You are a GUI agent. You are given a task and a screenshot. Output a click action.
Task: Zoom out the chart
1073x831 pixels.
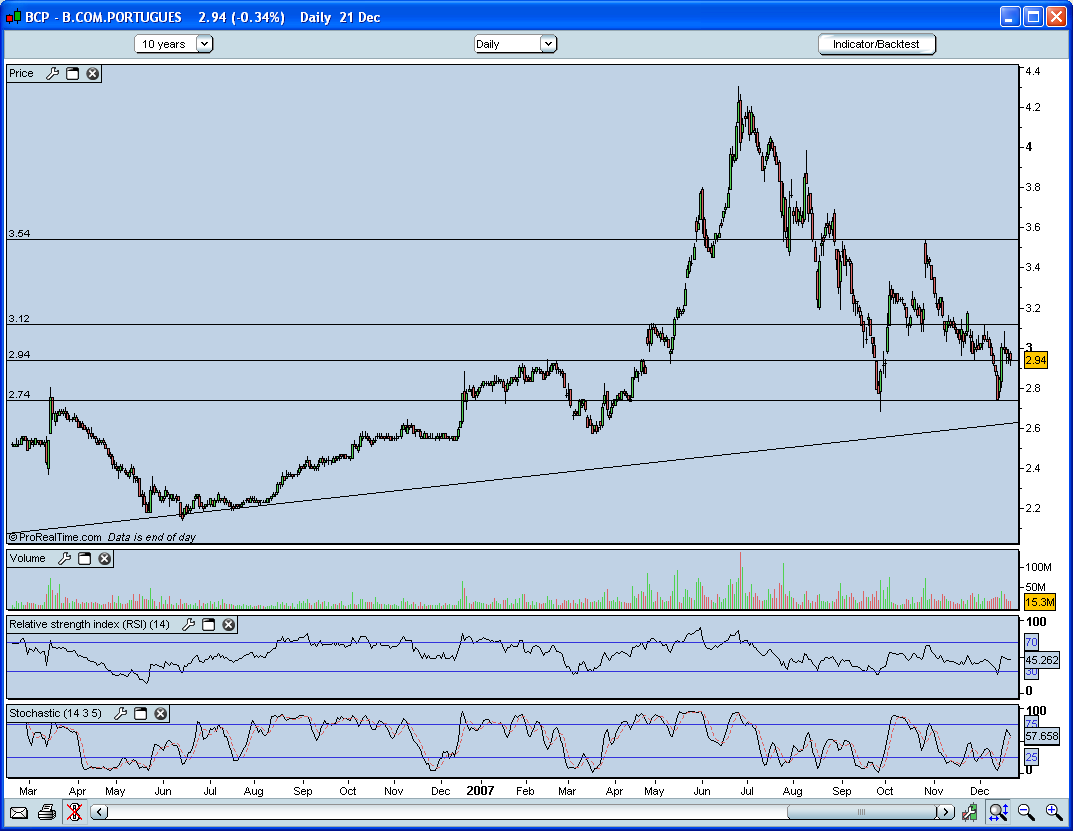point(1026,813)
